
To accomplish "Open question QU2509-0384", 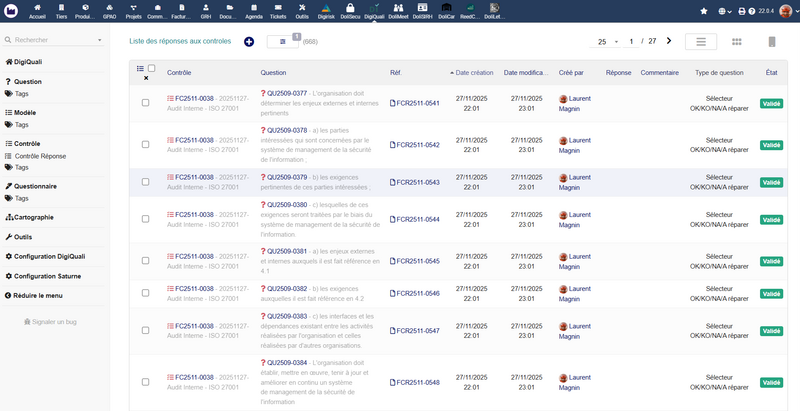I will 284,363.
